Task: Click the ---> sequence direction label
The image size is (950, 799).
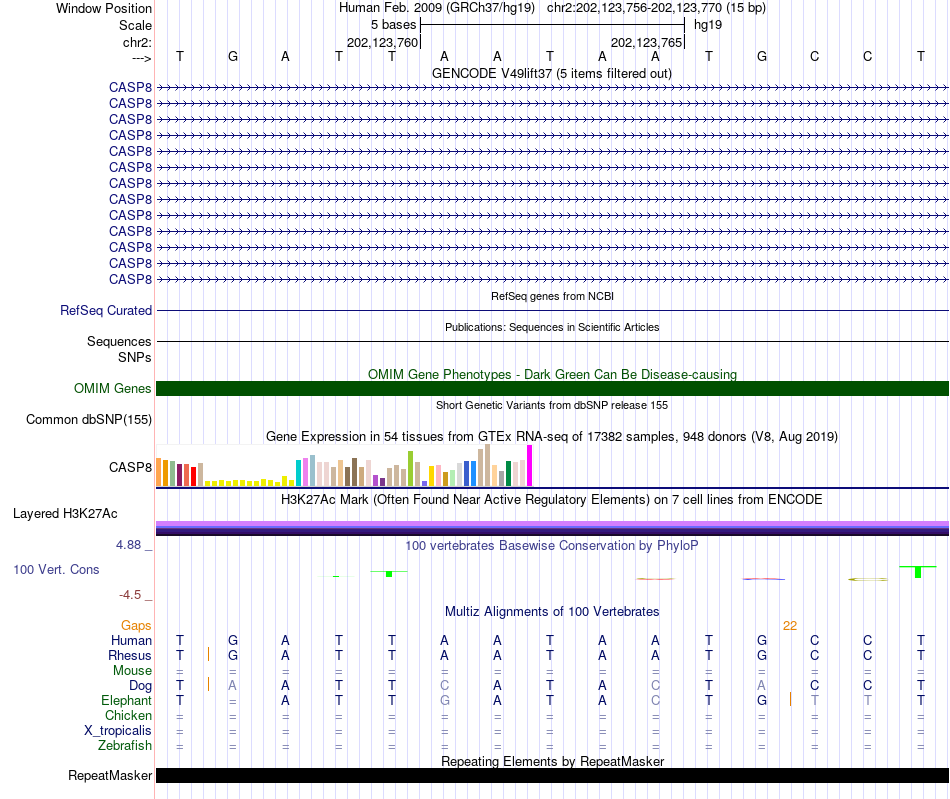Action: click(x=141, y=58)
